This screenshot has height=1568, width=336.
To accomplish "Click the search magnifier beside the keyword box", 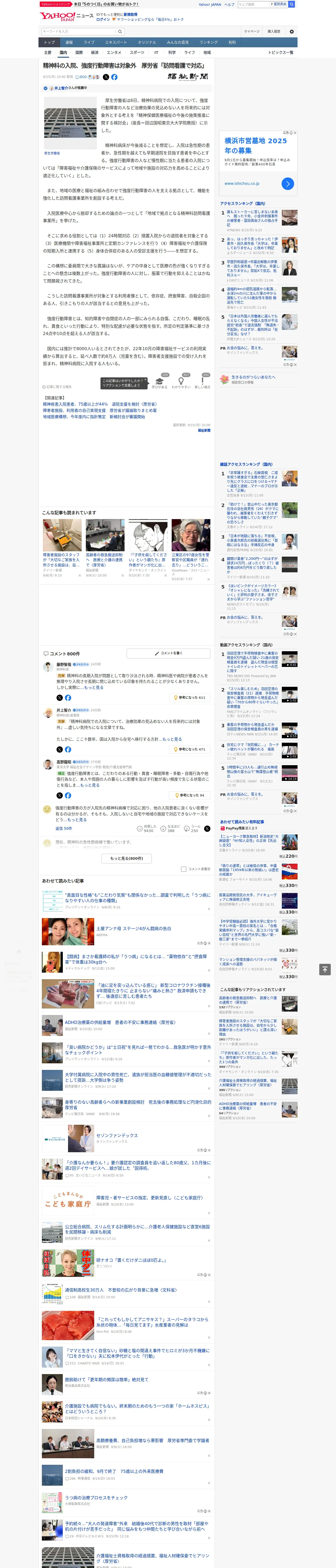I will (x=120, y=32).
